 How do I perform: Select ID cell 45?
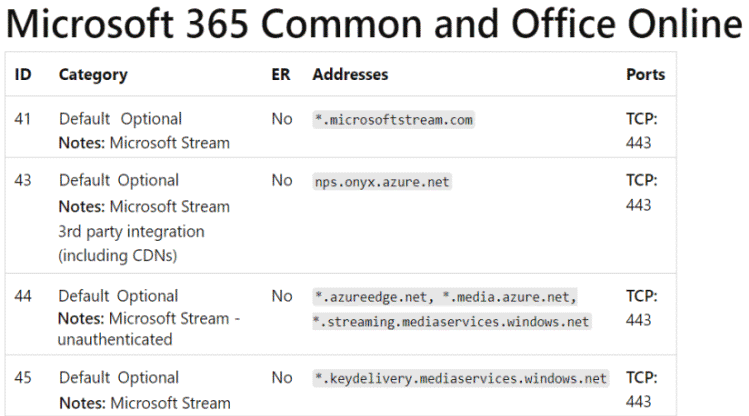22,377
